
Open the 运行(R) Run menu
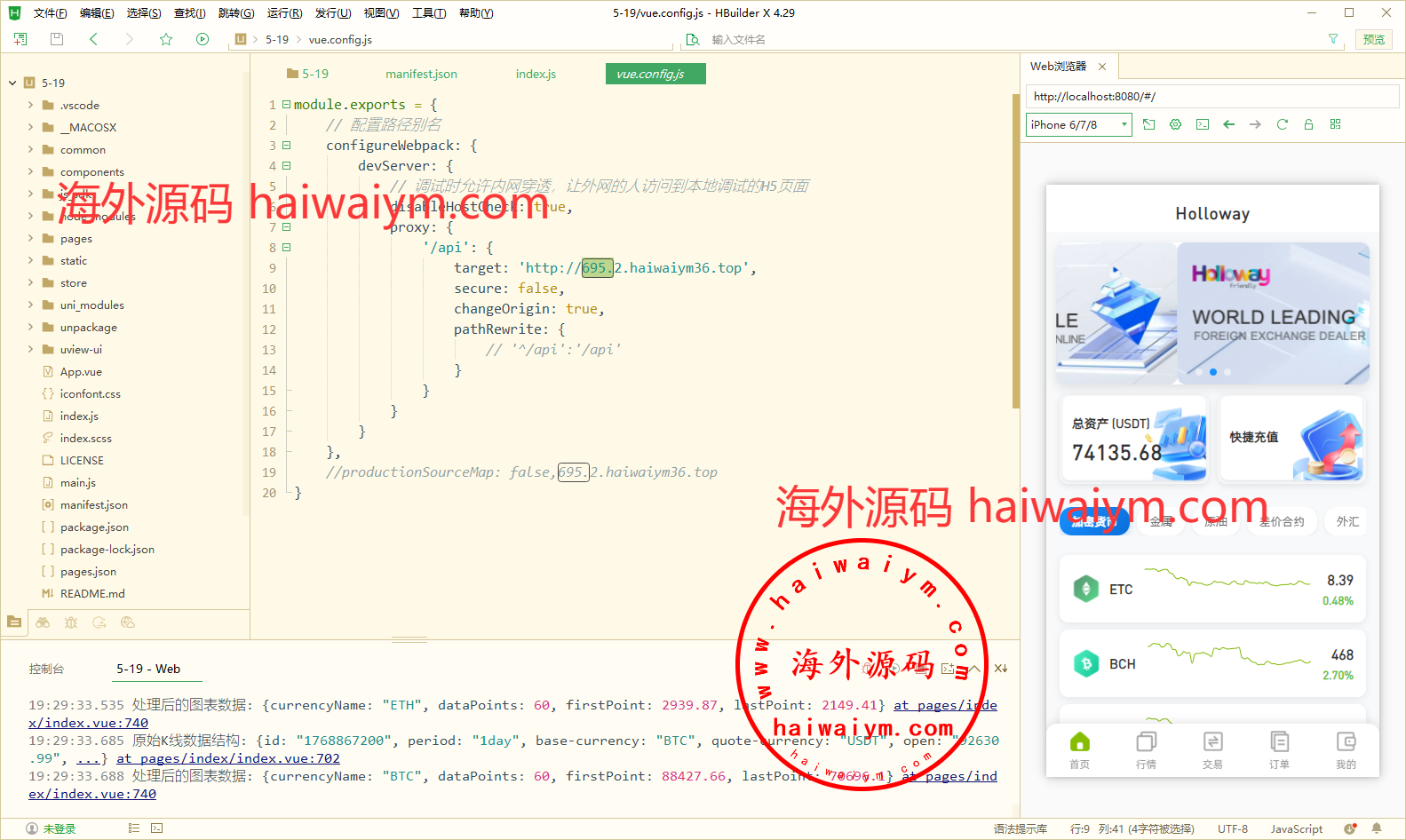[x=284, y=13]
